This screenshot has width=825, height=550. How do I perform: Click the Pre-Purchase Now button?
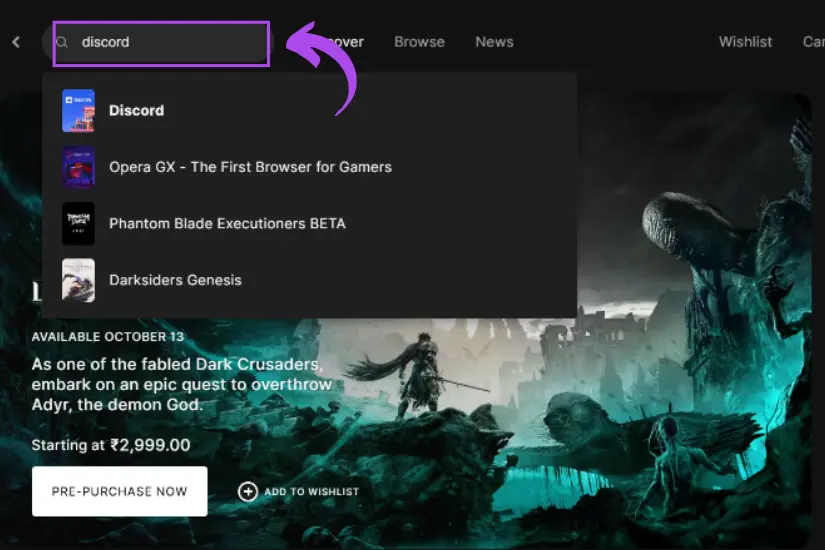(119, 491)
